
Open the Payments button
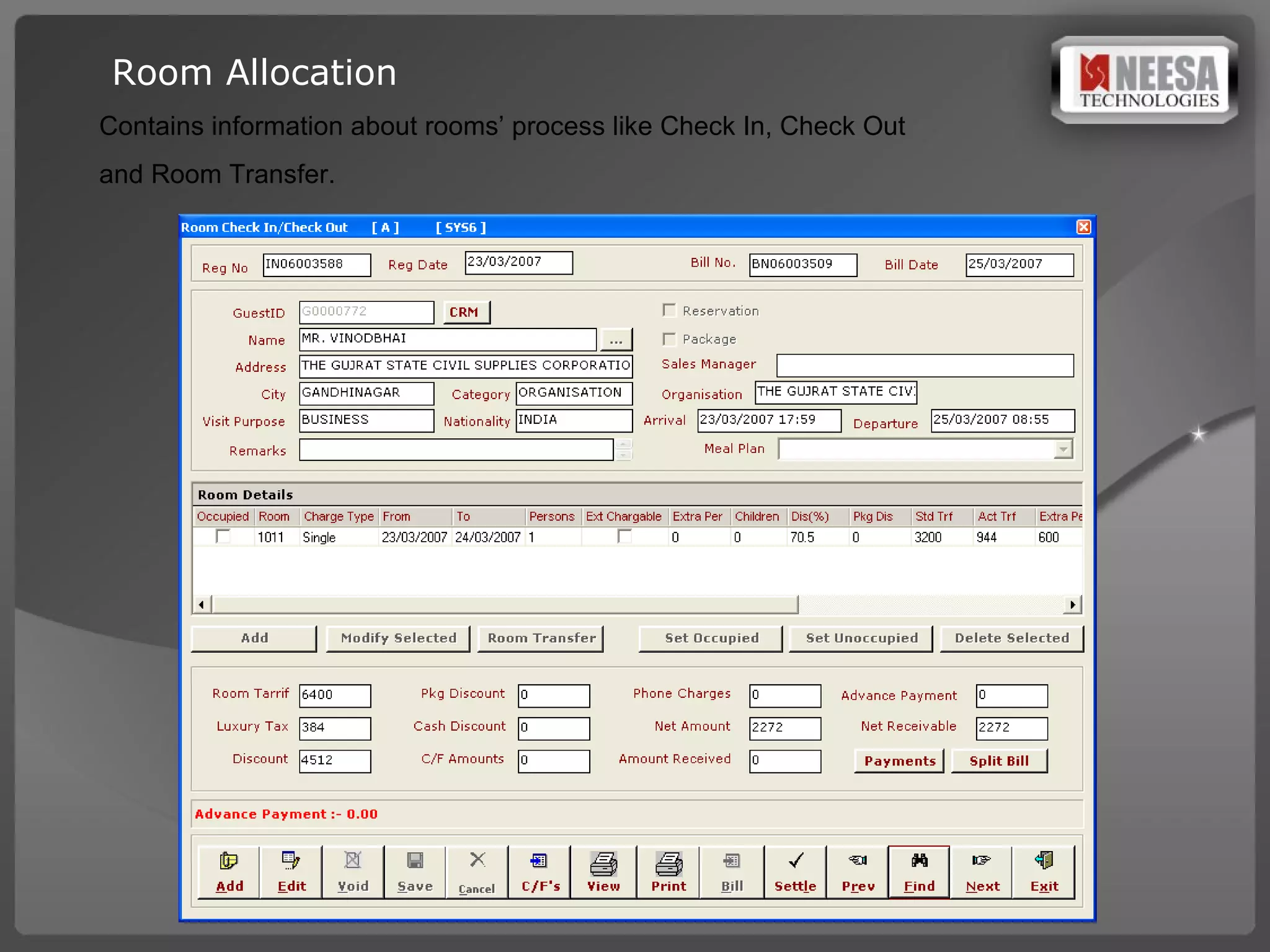899,760
